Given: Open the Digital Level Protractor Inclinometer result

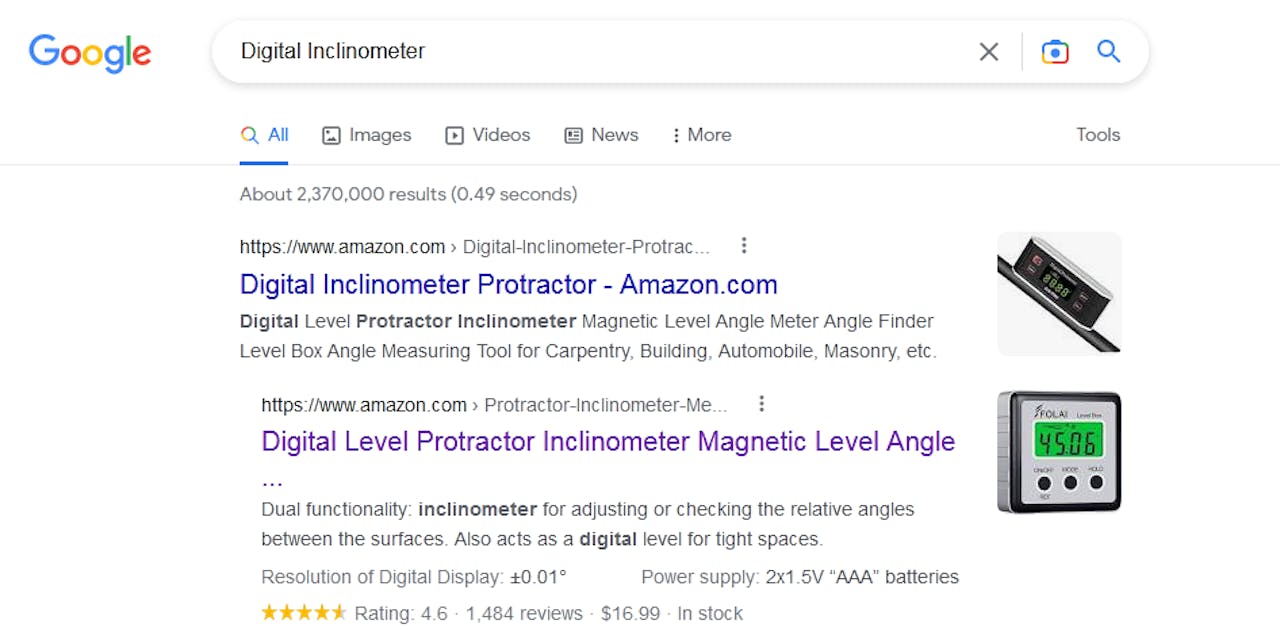Looking at the screenshot, I should click(x=607, y=441).
